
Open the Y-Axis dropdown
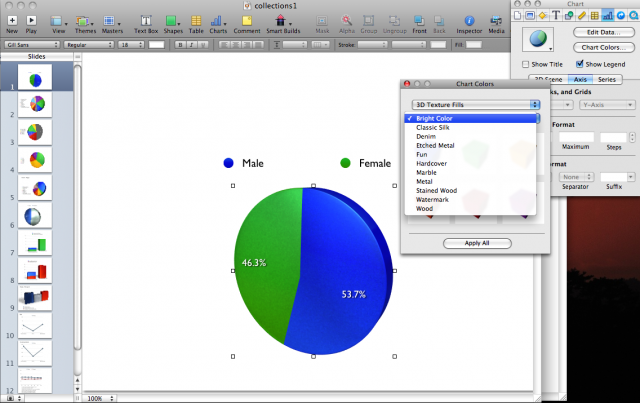click(x=607, y=105)
